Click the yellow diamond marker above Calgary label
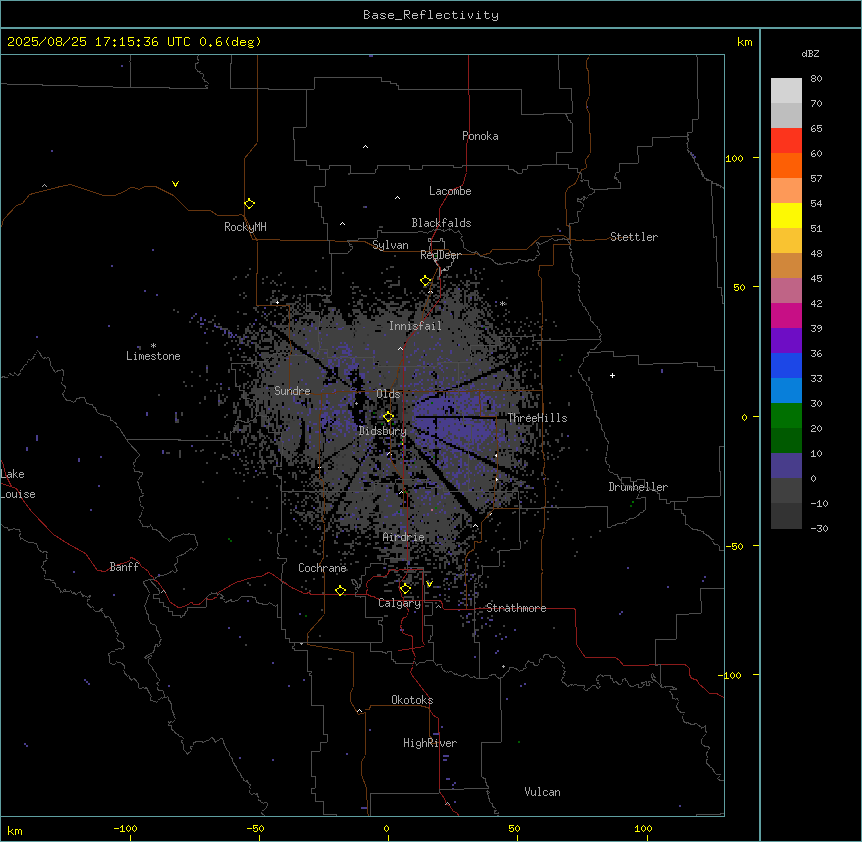The height and width of the screenshot is (842, 862). [x=405, y=589]
